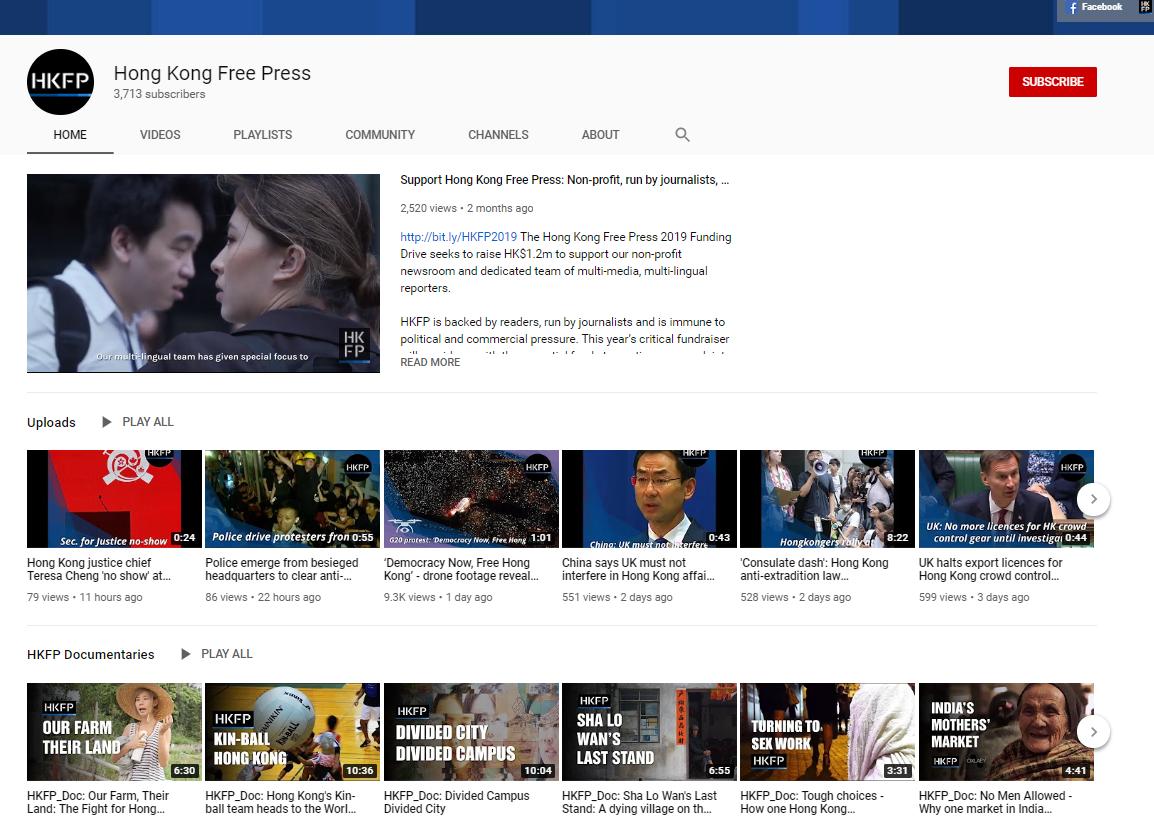The image size is (1154, 821).
Task: Open 'Police drive protesters' video thumbnail
Action: (292, 499)
